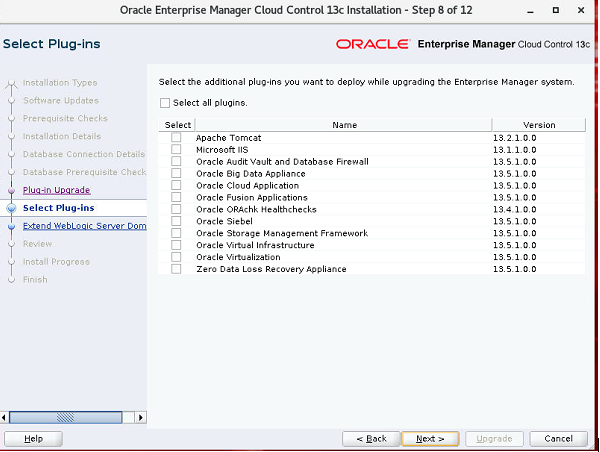600x452 pixels.
Task: Select the Oracle Siebel checkbox
Action: pyautogui.click(x=176, y=222)
